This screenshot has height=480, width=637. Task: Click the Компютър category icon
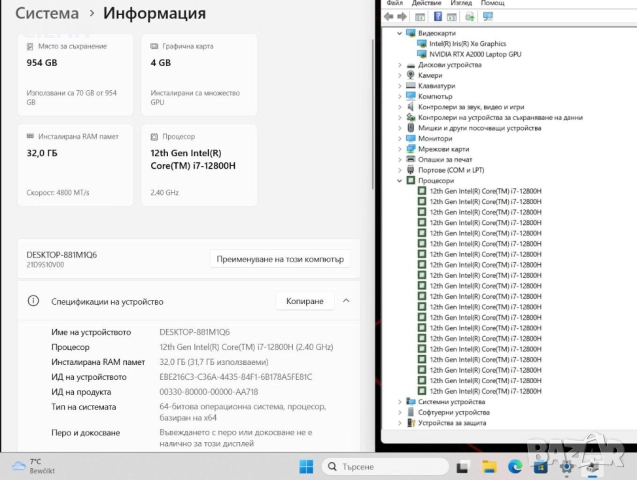411,96
